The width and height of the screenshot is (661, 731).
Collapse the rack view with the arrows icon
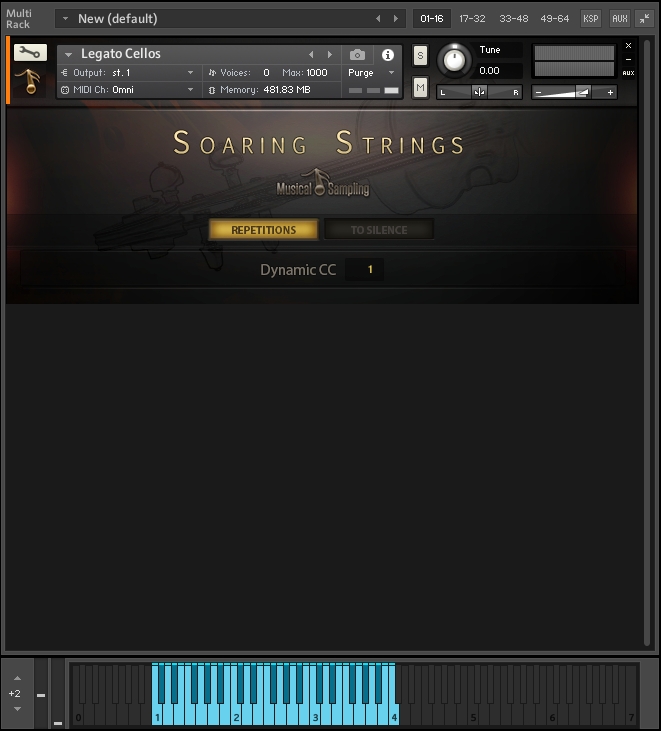[x=644, y=19]
